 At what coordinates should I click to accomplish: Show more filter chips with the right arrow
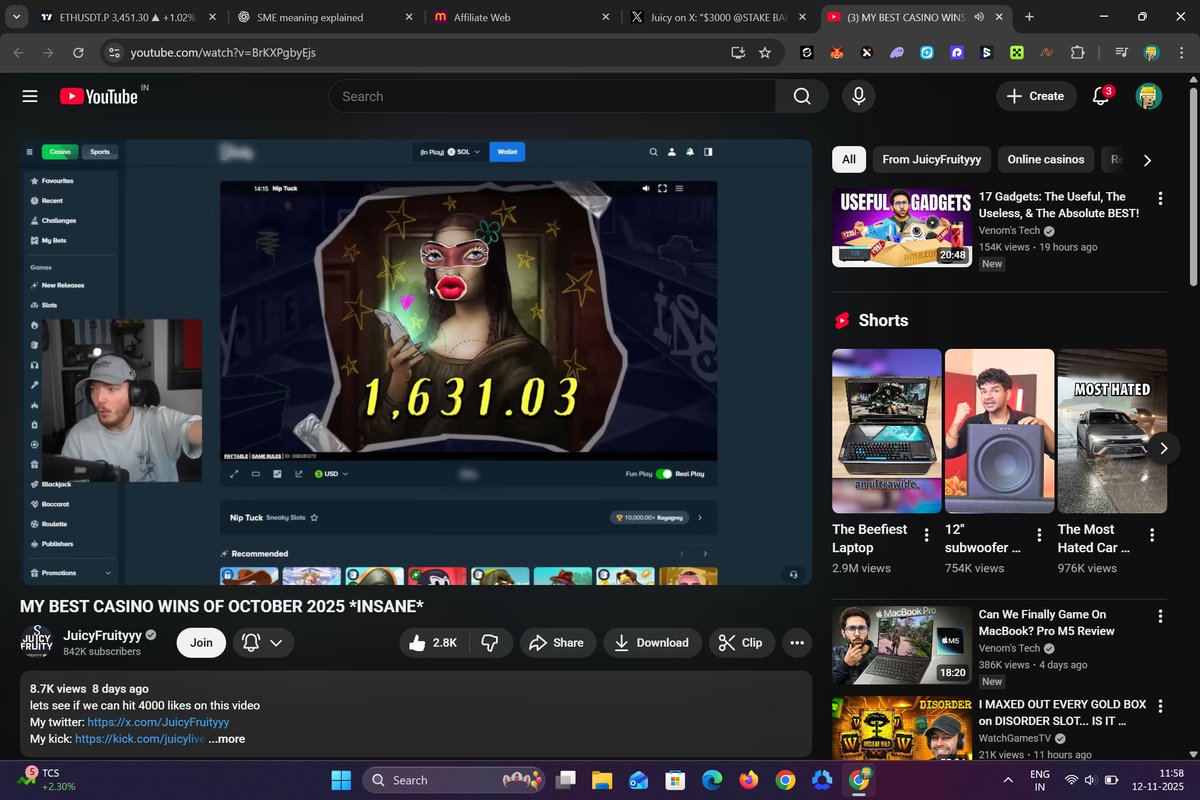(x=1147, y=160)
